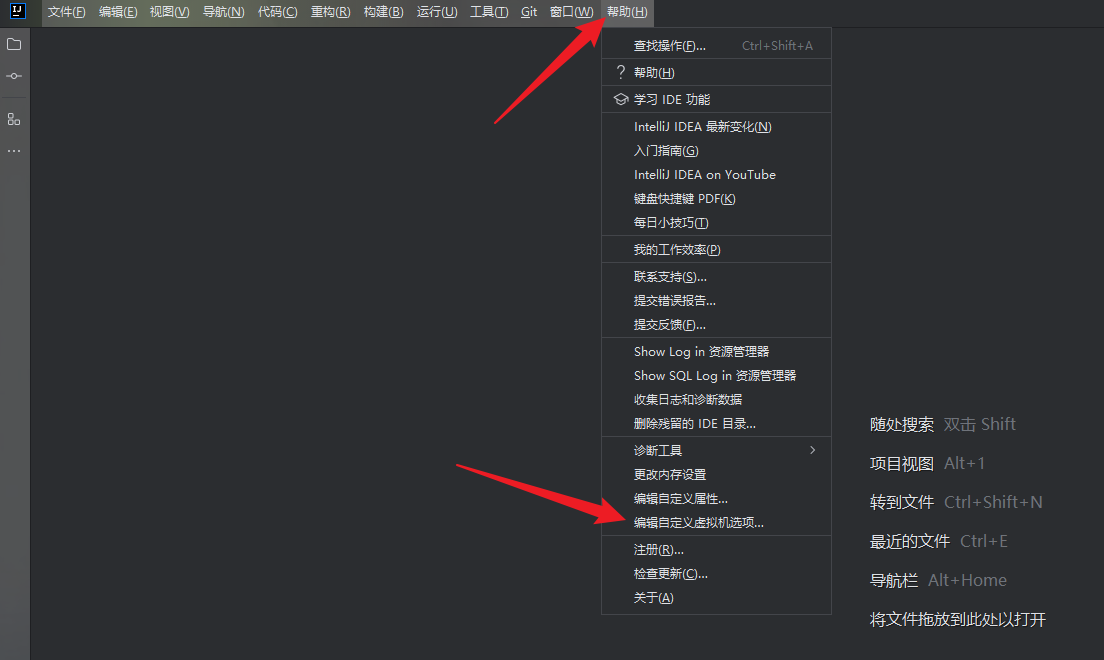Open the 视图(V) menu
The image size is (1104, 660).
(x=170, y=12)
